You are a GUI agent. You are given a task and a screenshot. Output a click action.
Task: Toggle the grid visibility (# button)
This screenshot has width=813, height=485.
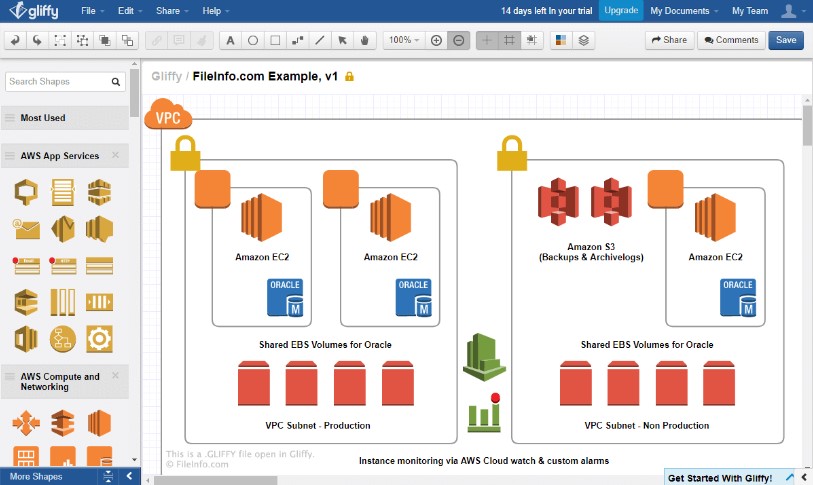click(509, 40)
